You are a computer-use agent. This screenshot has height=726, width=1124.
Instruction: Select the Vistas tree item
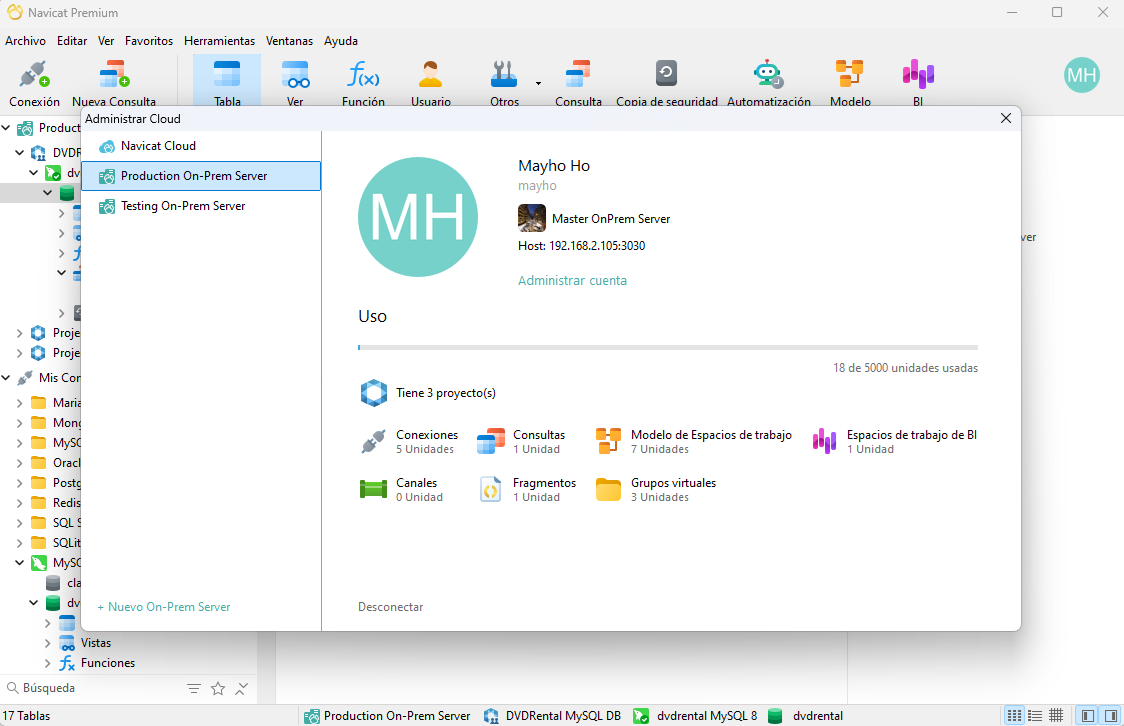tap(96, 644)
